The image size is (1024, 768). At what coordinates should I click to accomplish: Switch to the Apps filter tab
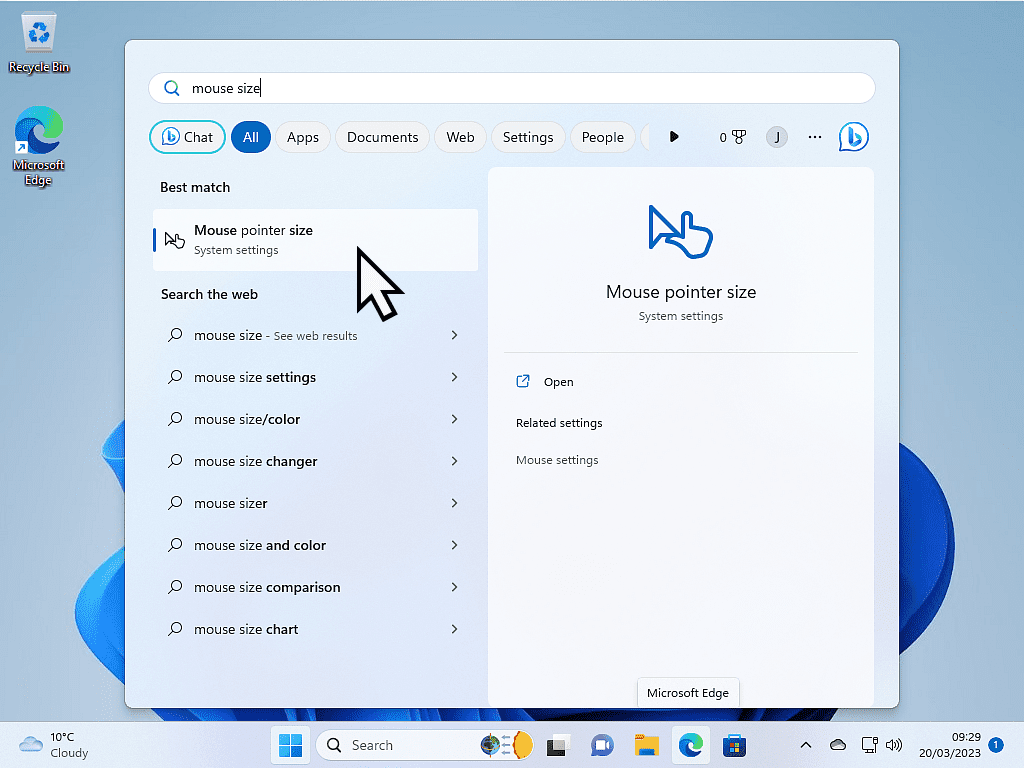[302, 137]
